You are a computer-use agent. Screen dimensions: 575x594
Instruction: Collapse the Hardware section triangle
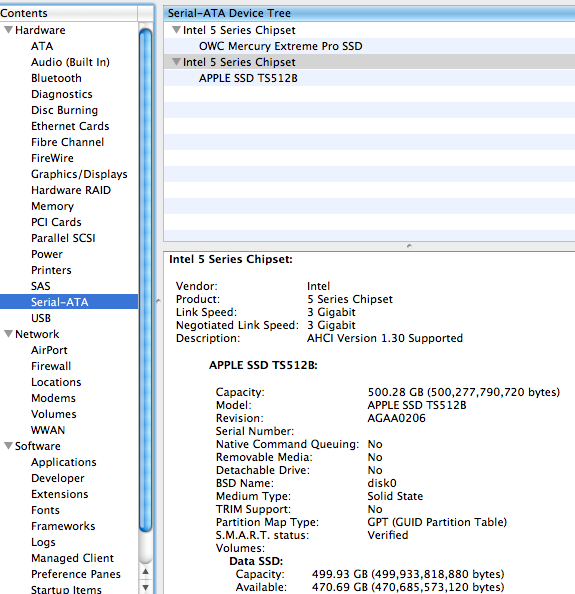click(x=8, y=30)
